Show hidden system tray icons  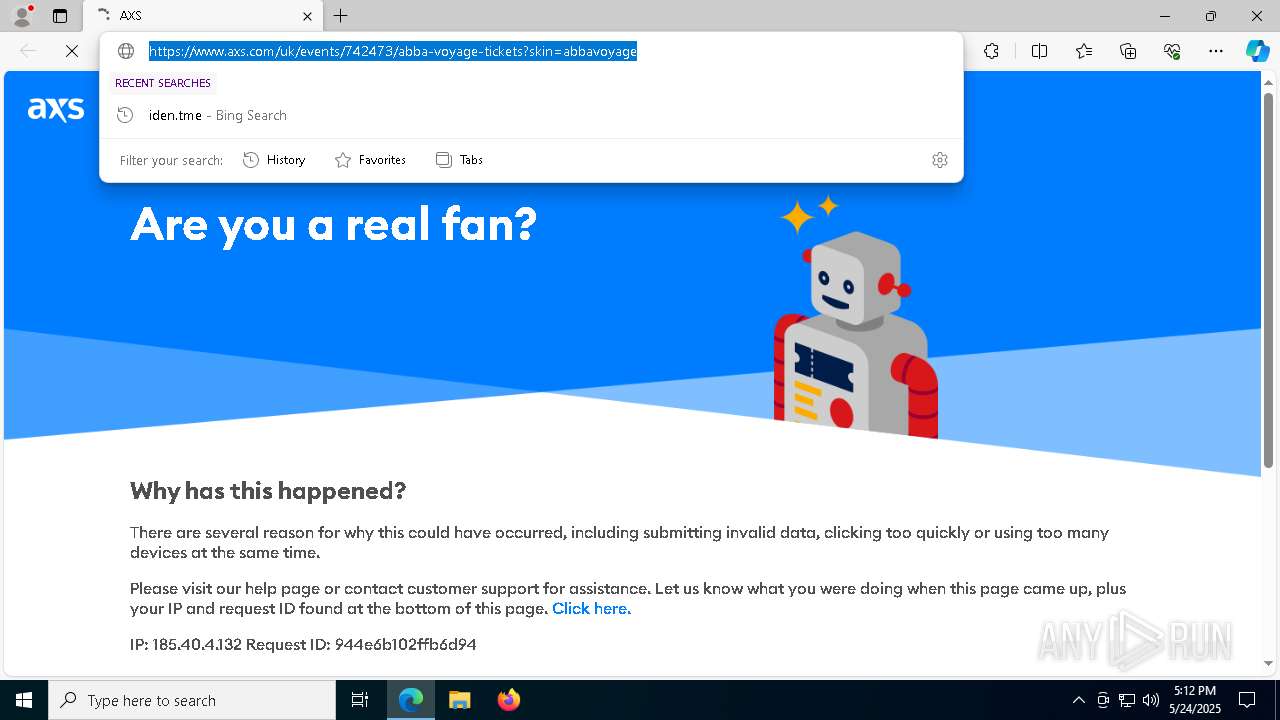1078,700
